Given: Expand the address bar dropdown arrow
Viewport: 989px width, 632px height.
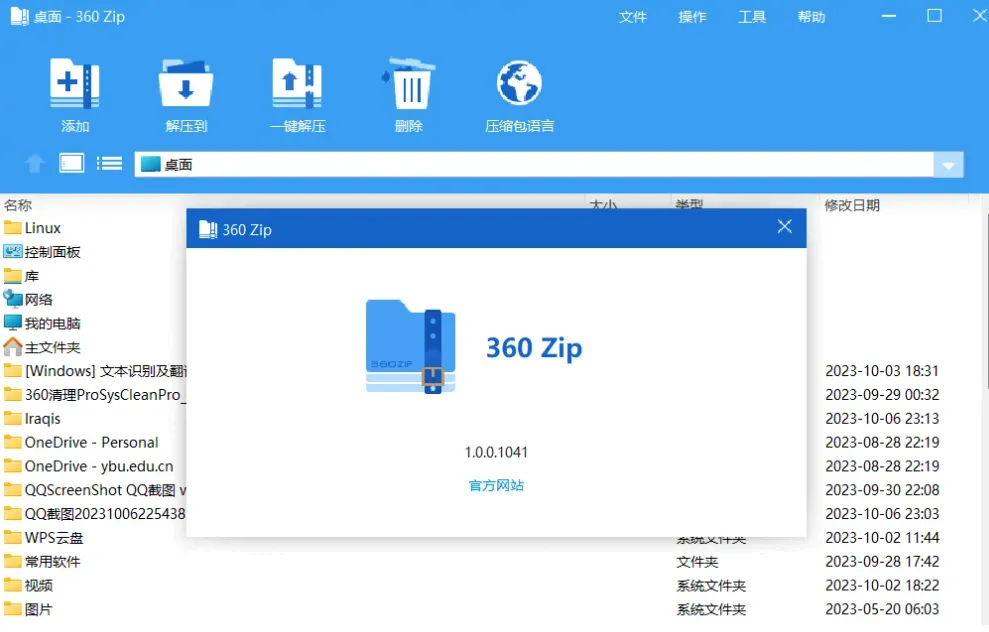Looking at the screenshot, I should 948,165.
